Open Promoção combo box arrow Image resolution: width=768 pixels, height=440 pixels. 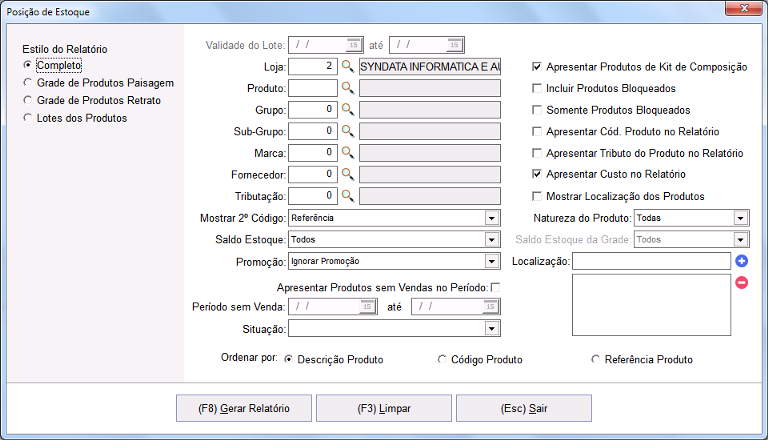coord(492,261)
